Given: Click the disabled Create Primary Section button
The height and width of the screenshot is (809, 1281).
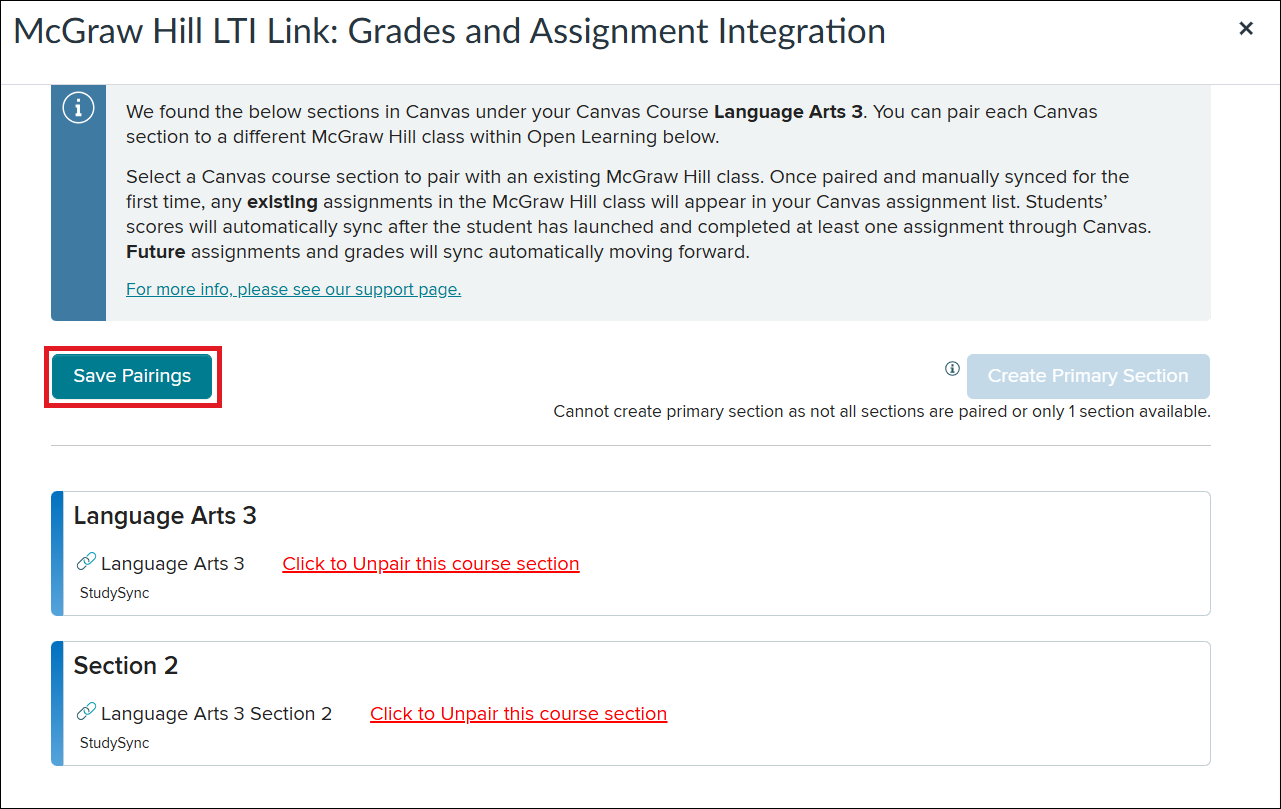Looking at the screenshot, I should [1087, 375].
